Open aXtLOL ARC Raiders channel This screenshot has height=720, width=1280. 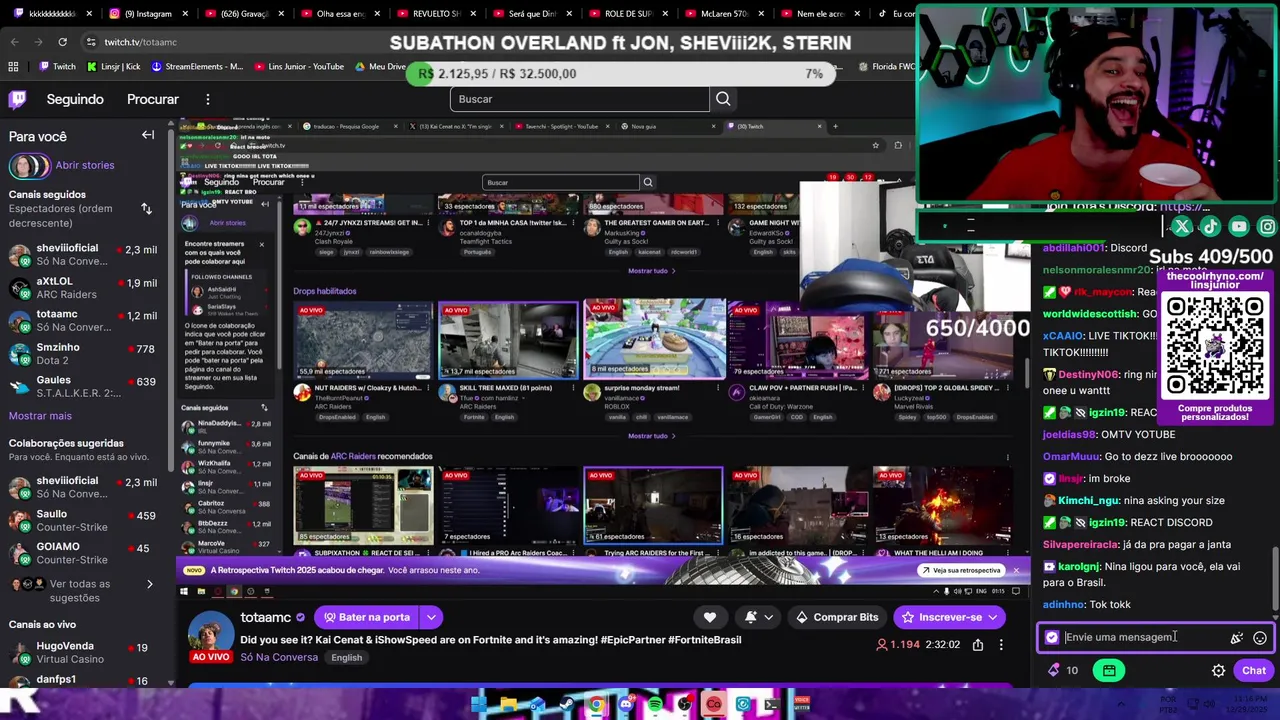click(x=84, y=288)
